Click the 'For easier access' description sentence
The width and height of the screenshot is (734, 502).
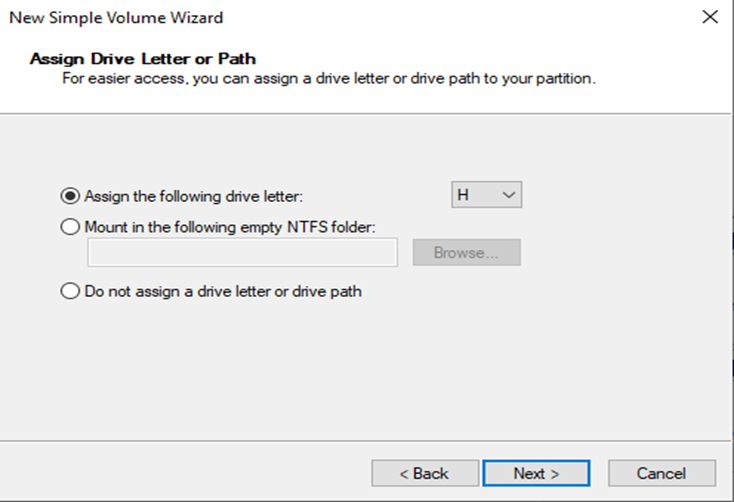pos(328,78)
